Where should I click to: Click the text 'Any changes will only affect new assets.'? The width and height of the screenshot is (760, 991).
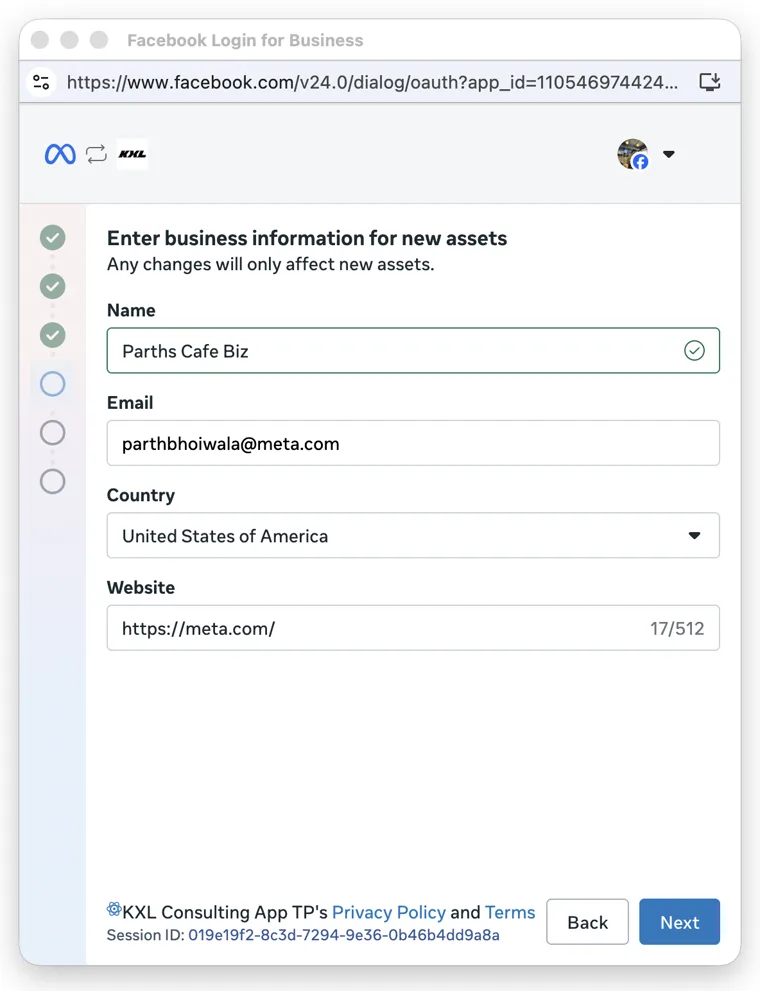point(270,264)
